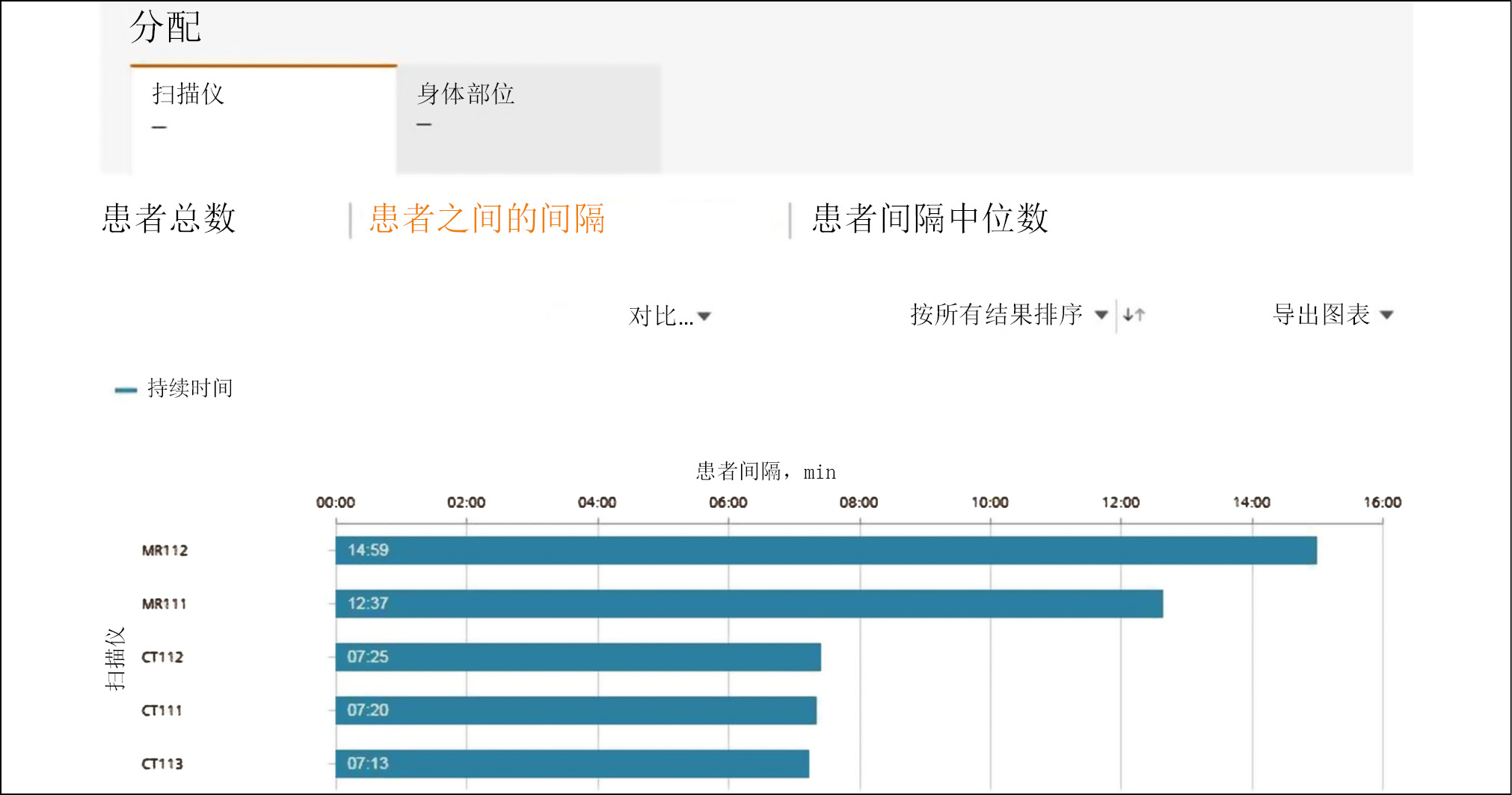Click the 患者间隔, min axis title

point(766,472)
